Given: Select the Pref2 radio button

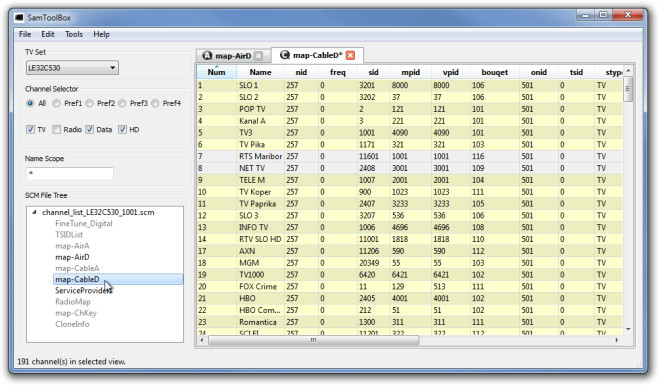Looking at the screenshot, I should (89, 103).
